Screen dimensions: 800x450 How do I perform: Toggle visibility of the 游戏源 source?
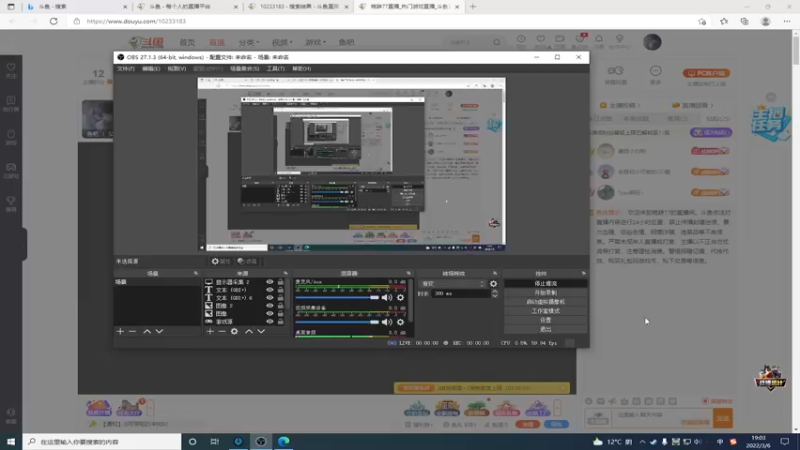270,321
